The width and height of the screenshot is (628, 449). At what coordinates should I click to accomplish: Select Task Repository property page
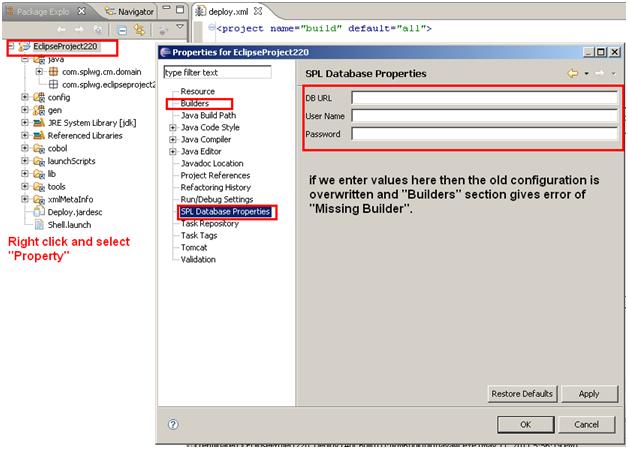tap(209, 223)
